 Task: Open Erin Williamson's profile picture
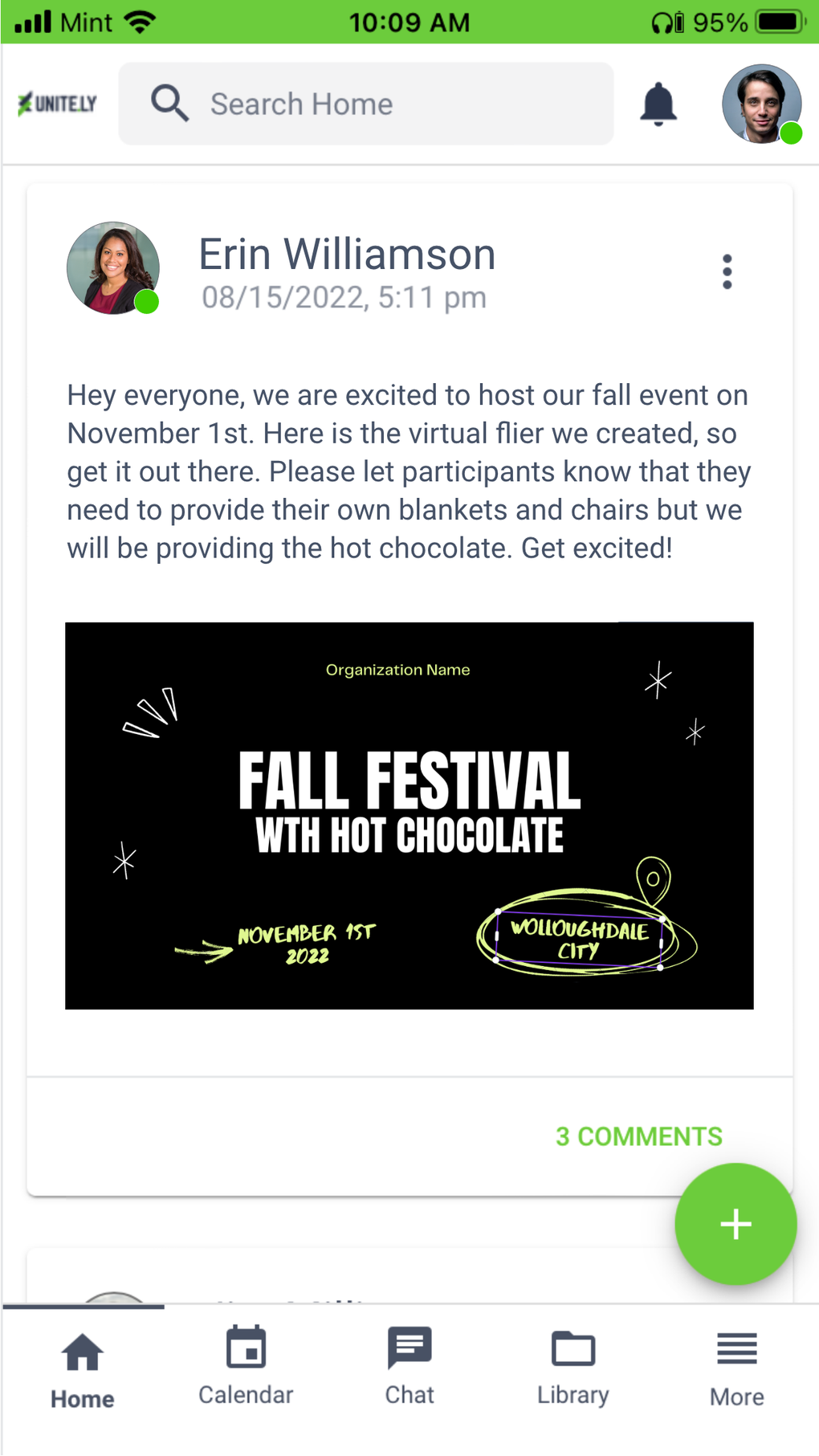[x=113, y=268]
